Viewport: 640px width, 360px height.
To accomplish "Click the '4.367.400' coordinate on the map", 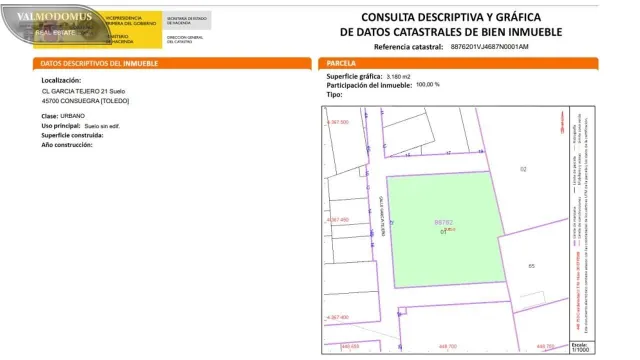I will 338,318.
